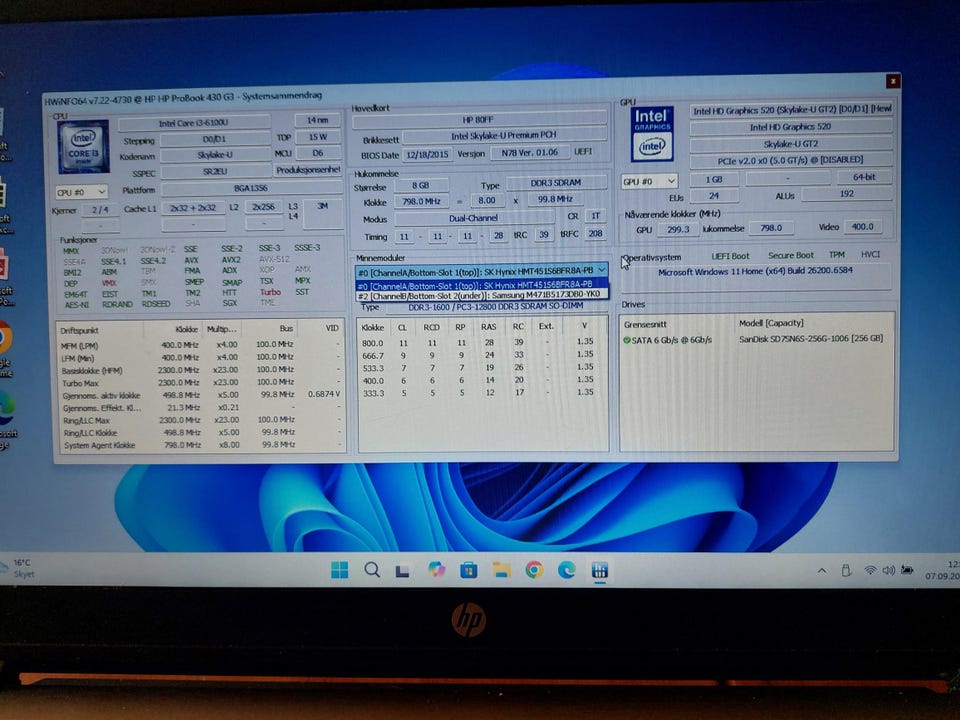Open Microsoft Store from the taskbar
Image resolution: width=960 pixels, height=720 pixels.
tap(469, 570)
